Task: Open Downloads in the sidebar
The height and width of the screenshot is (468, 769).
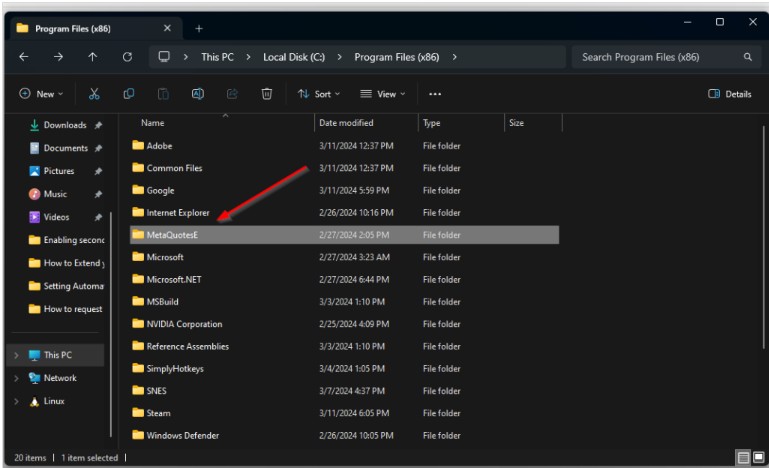Action: (x=65, y=125)
